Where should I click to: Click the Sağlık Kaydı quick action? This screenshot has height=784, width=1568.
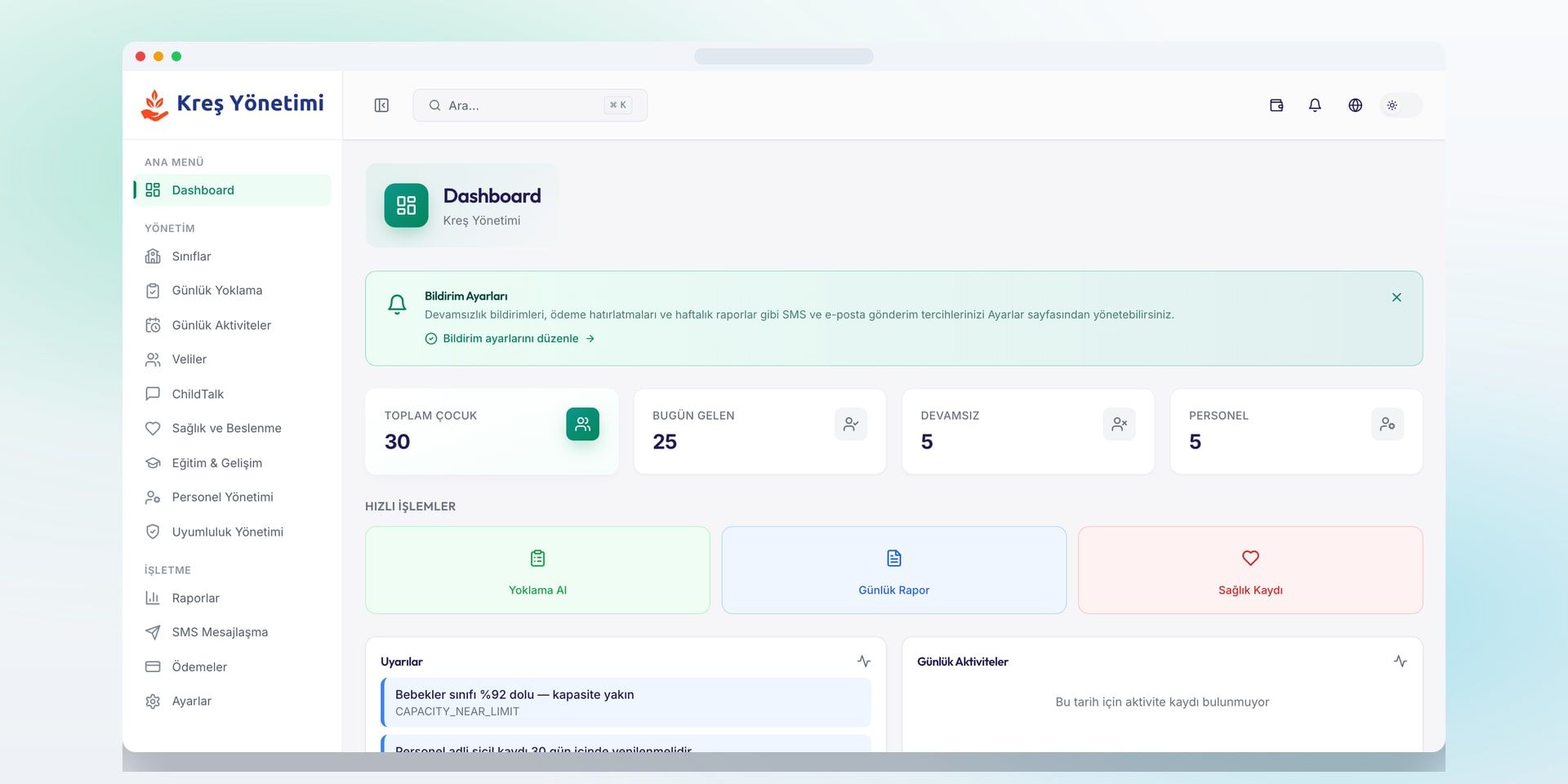(1250, 570)
